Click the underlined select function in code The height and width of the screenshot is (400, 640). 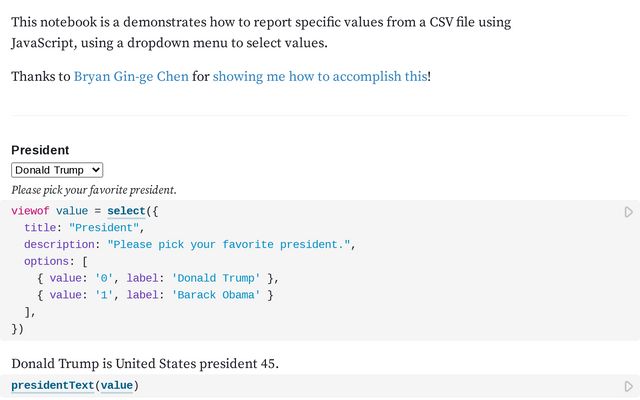[x=126, y=211]
